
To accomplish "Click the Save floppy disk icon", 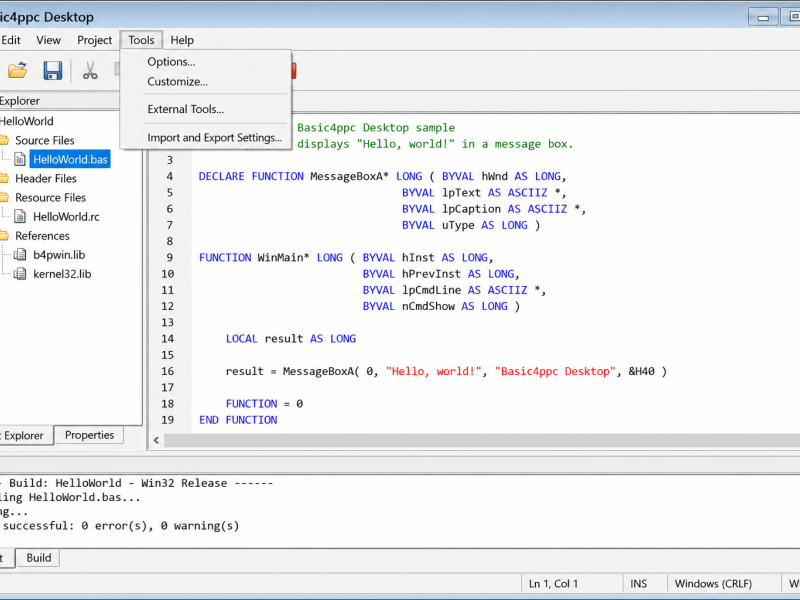I will tap(53, 70).
